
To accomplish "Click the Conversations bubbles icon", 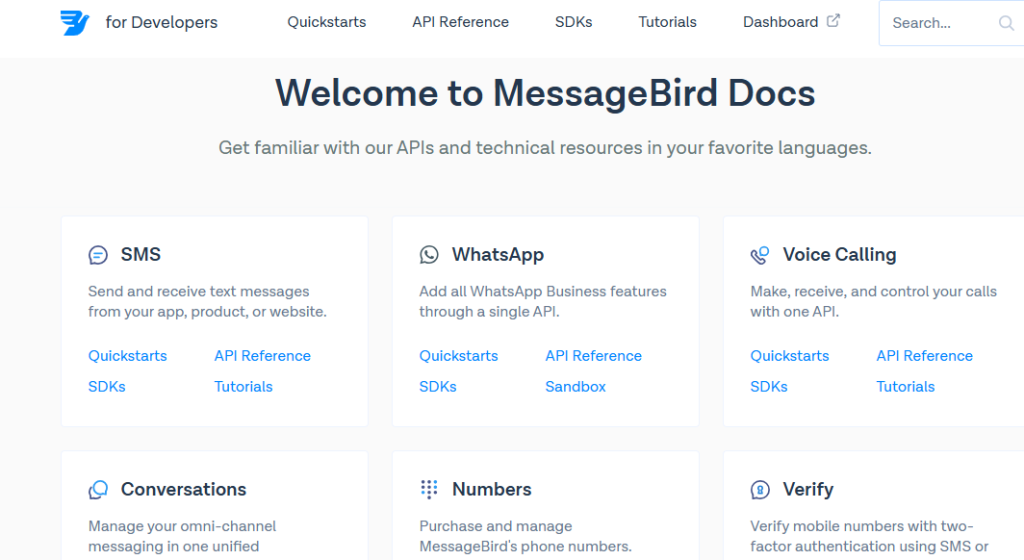I will point(98,490).
